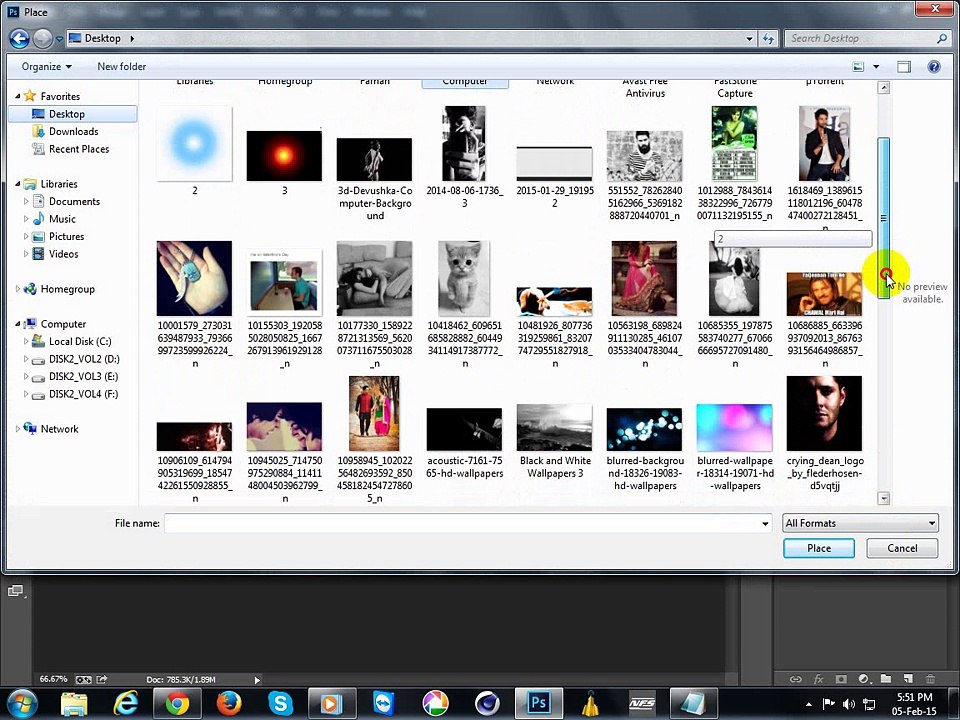Open the Windows Start orb
The image size is (960, 720).
[x=23, y=704]
